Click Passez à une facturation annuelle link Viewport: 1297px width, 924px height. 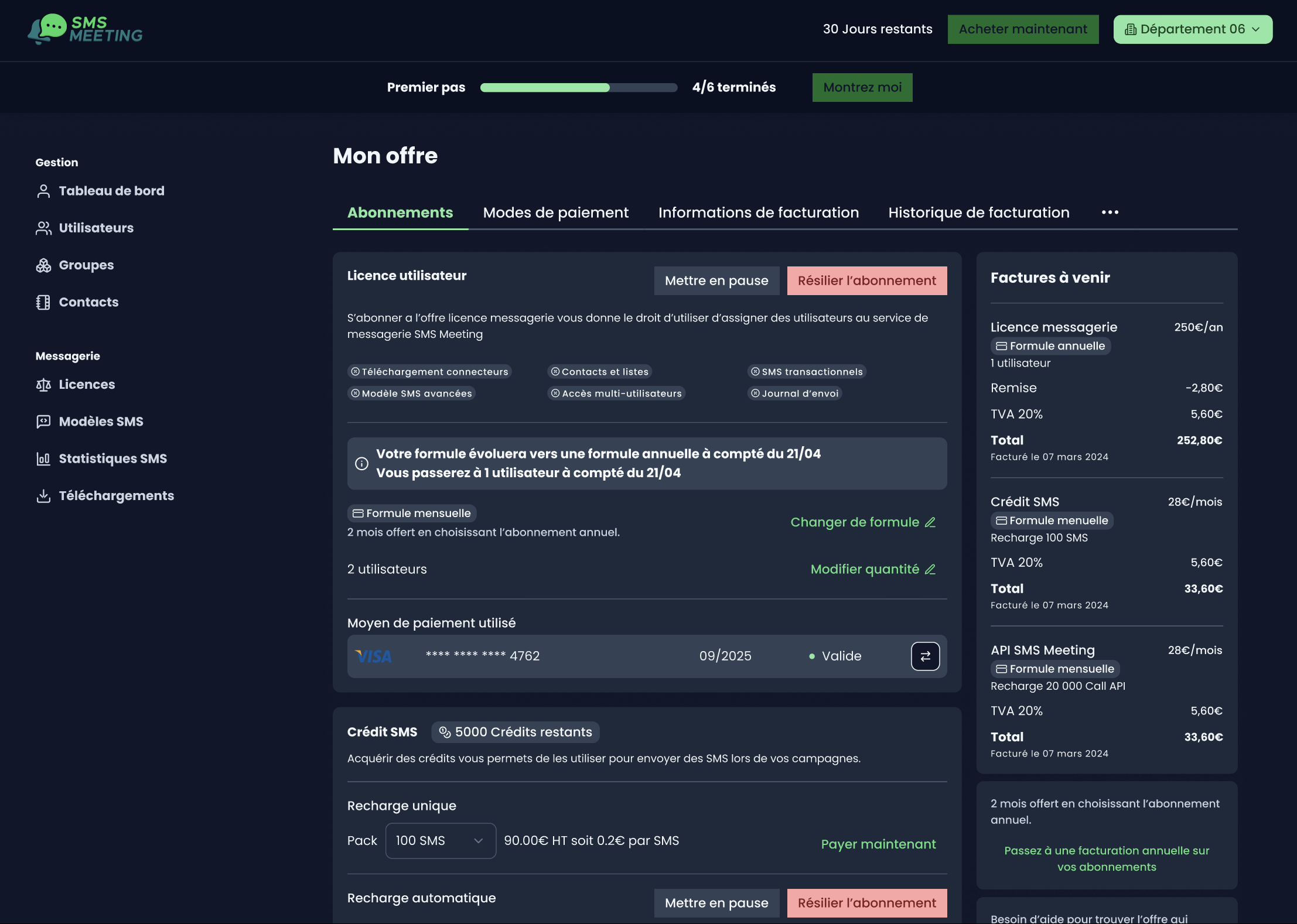click(x=1107, y=859)
